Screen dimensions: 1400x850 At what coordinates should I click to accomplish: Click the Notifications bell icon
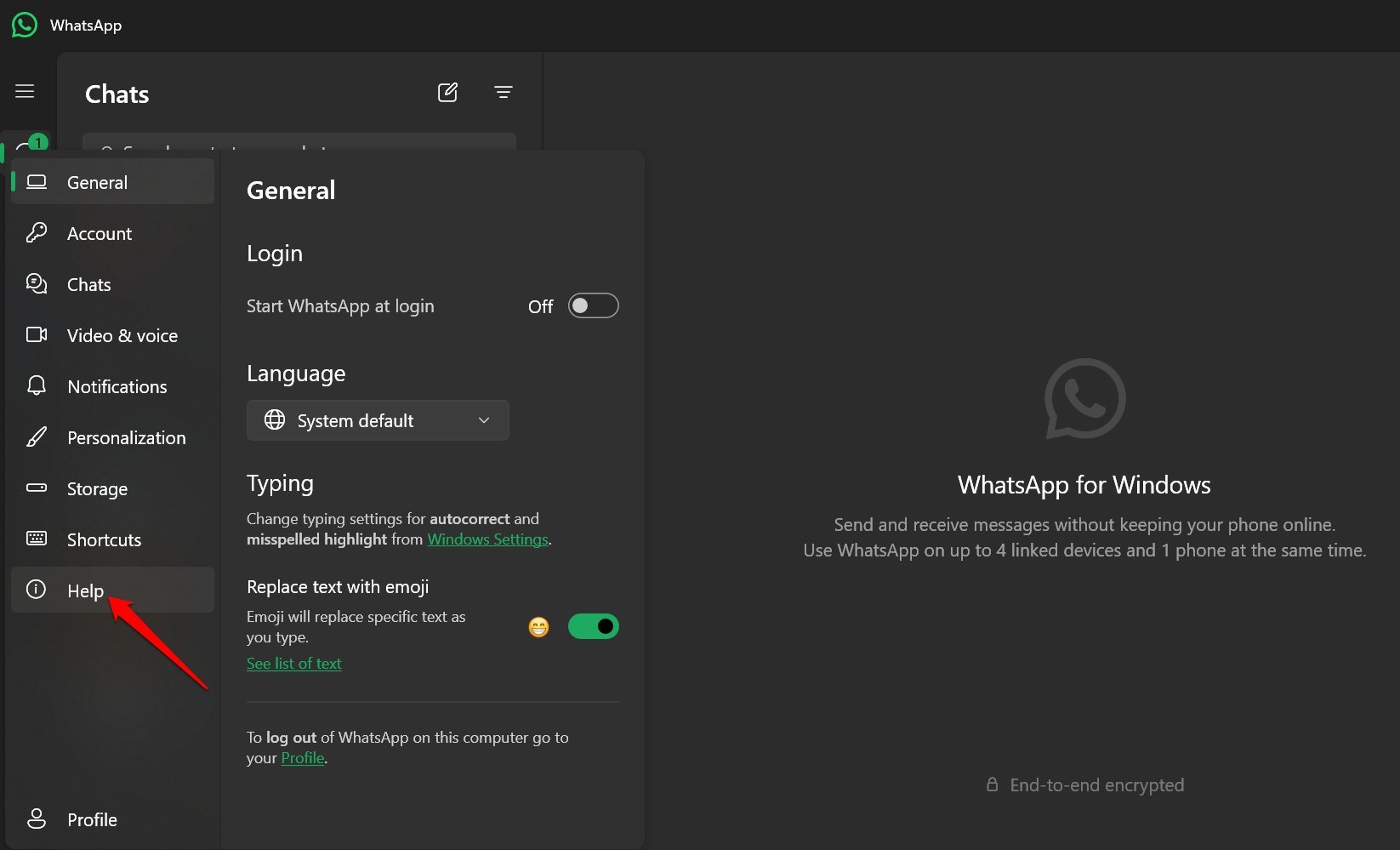(x=37, y=385)
